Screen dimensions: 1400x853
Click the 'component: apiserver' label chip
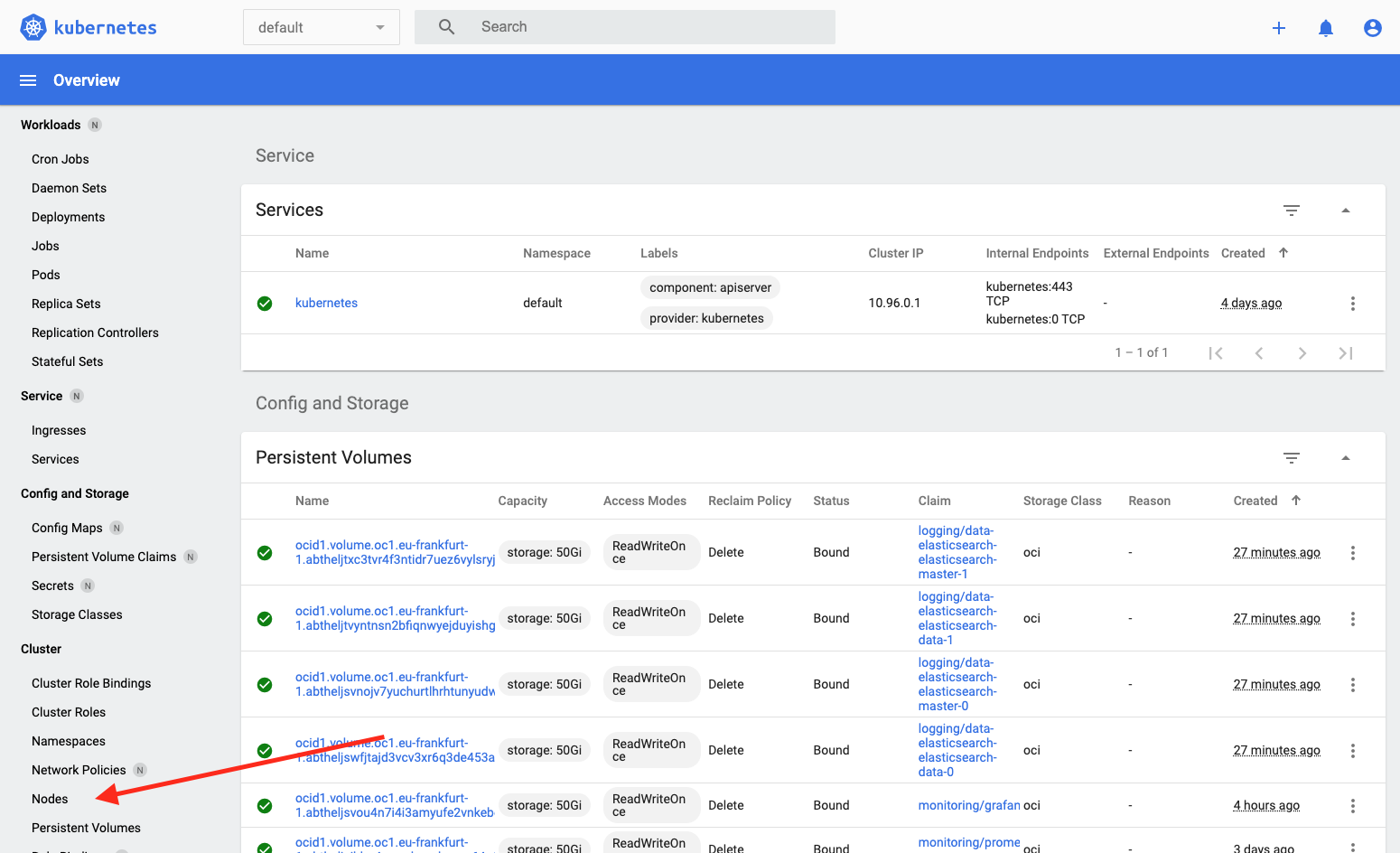(x=710, y=287)
